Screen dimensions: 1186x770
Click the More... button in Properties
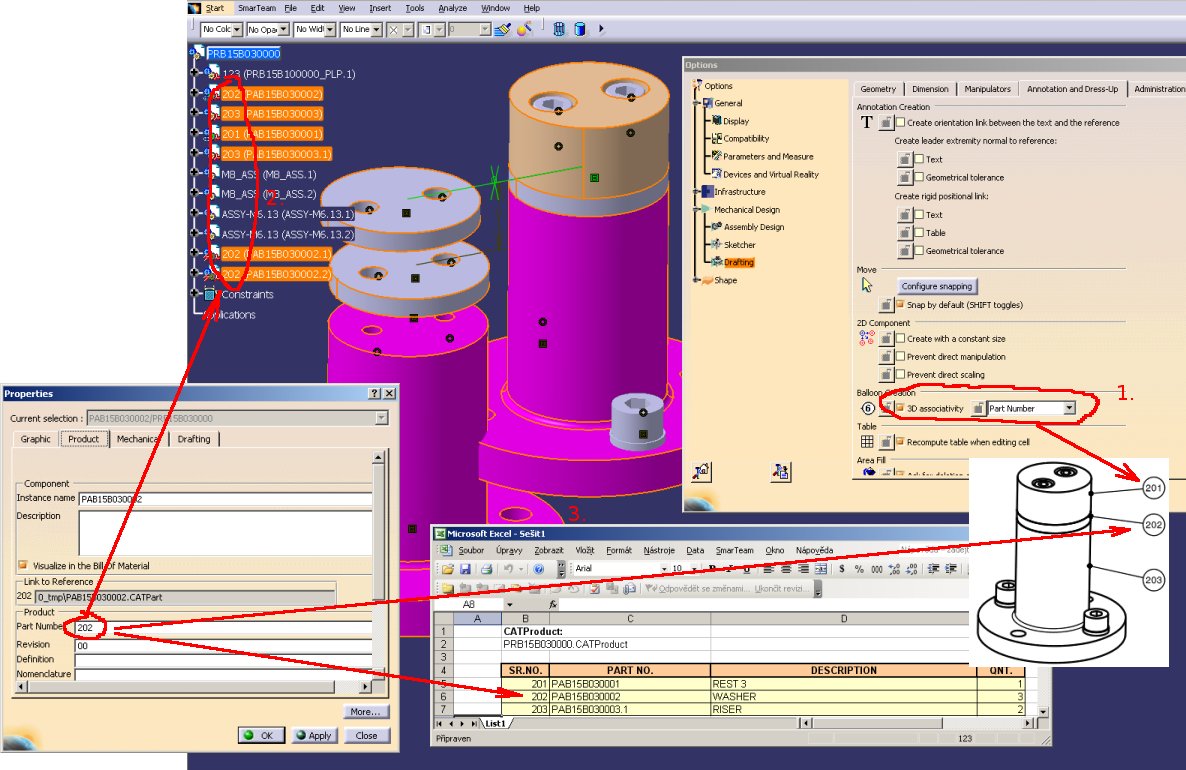pos(365,712)
